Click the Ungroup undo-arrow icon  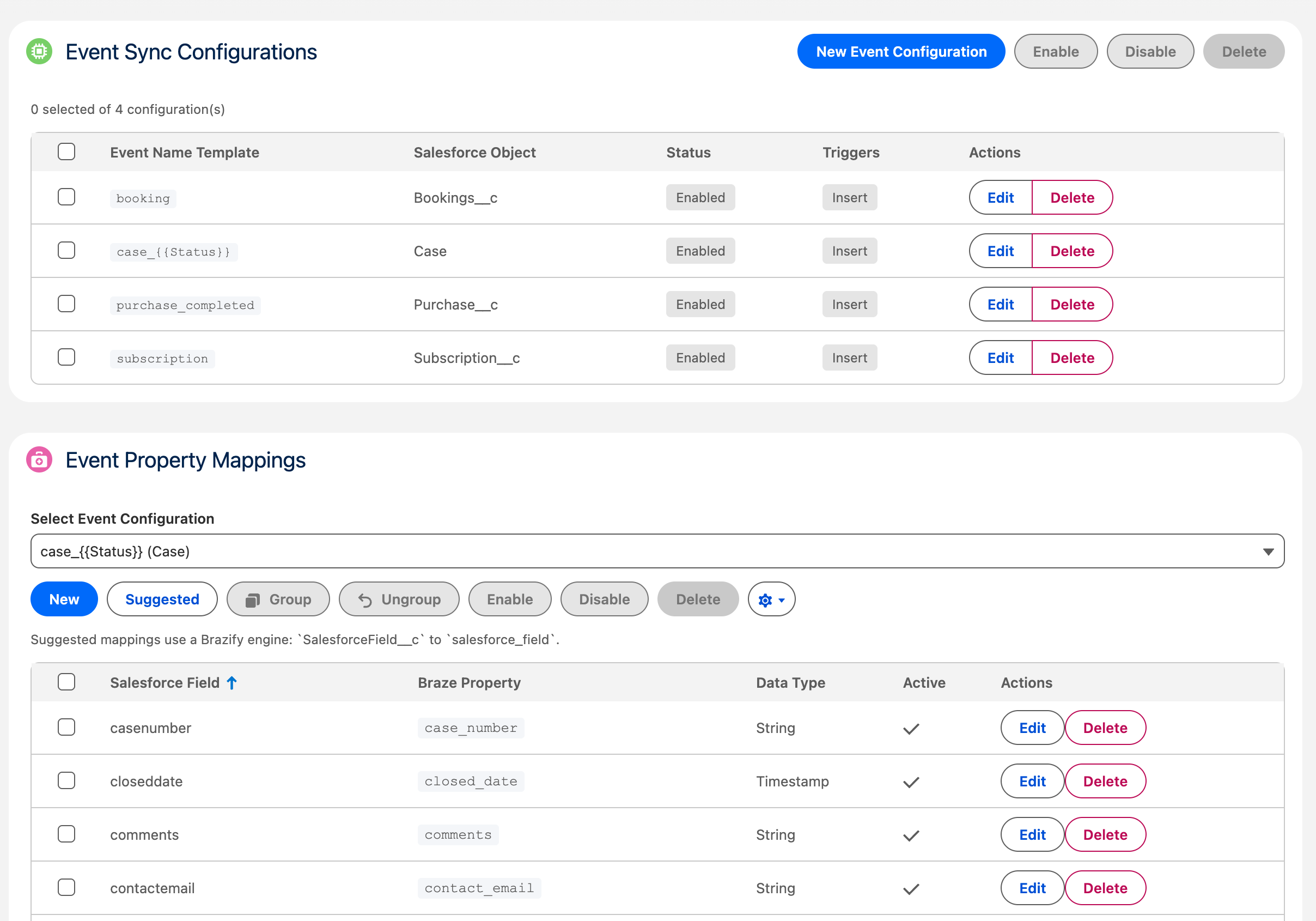click(365, 599)
